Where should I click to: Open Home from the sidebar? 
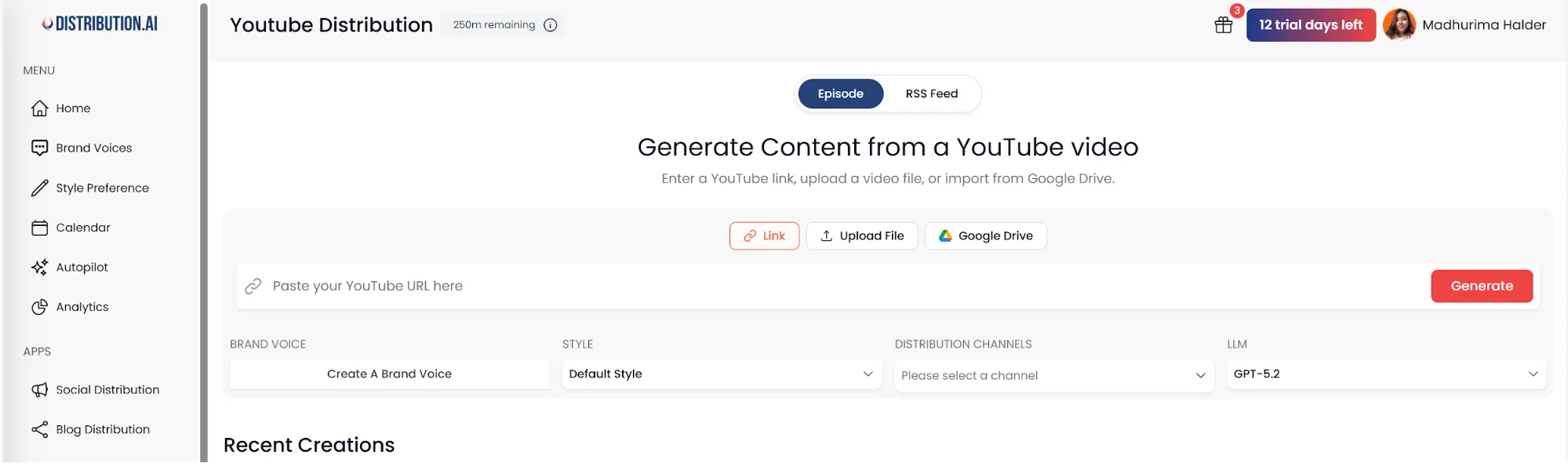pos(73,108)
